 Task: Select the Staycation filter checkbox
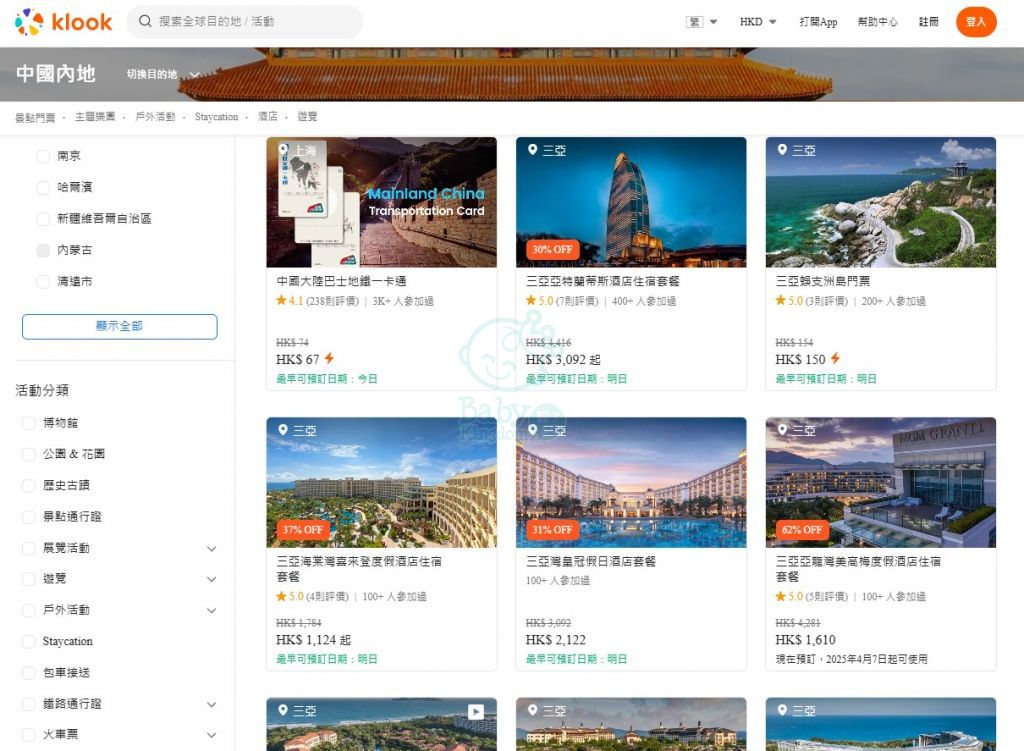coord(29,641)
